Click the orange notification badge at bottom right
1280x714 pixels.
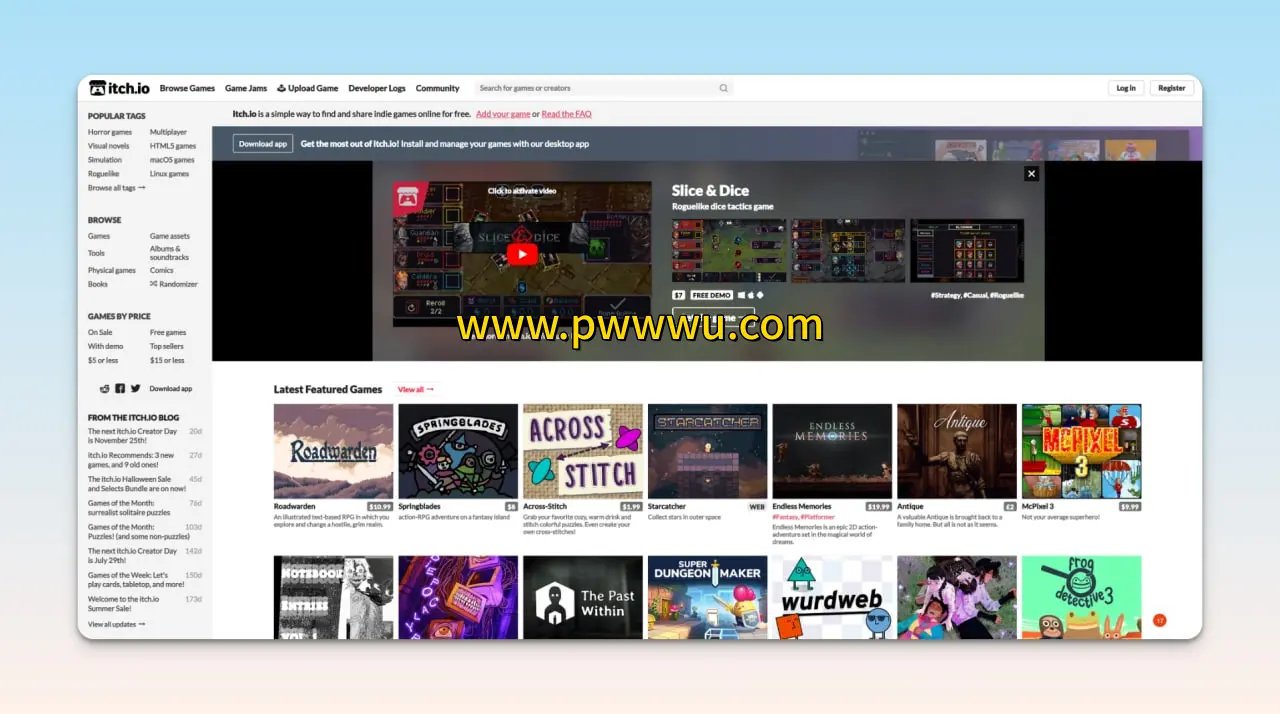pos(1160,620)
